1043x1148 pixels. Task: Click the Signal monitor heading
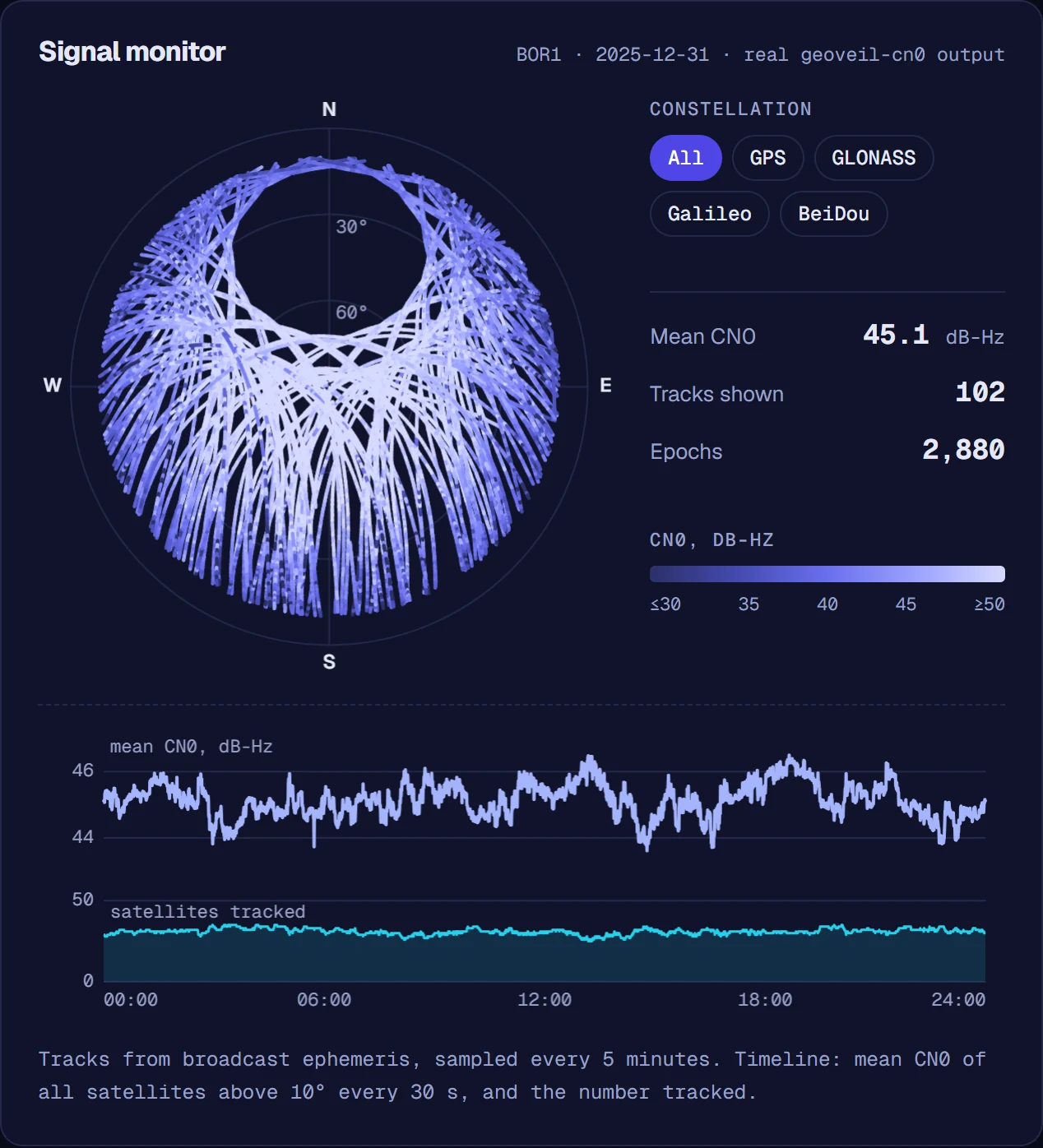pos(132,52)
